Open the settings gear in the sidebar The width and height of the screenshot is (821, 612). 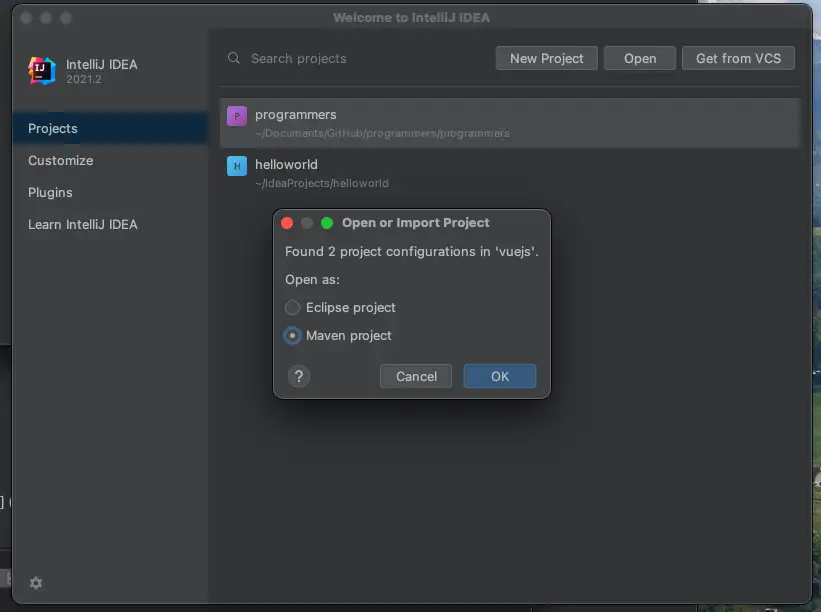click(36, 583)
